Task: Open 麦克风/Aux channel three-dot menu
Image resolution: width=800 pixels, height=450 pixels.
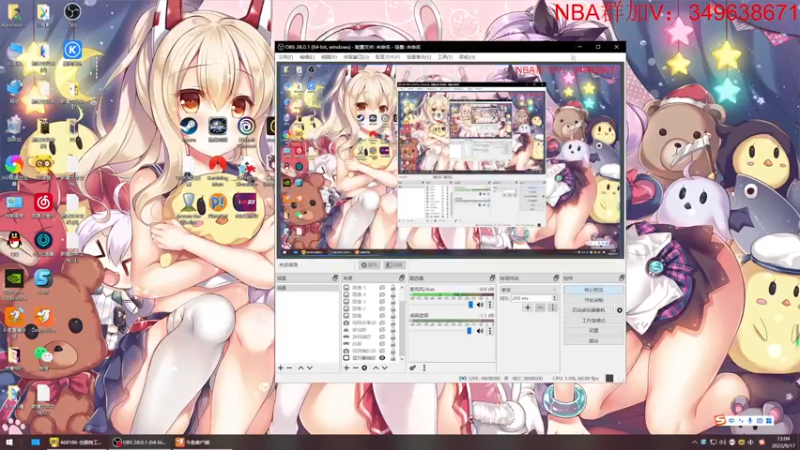Action: 490,305
